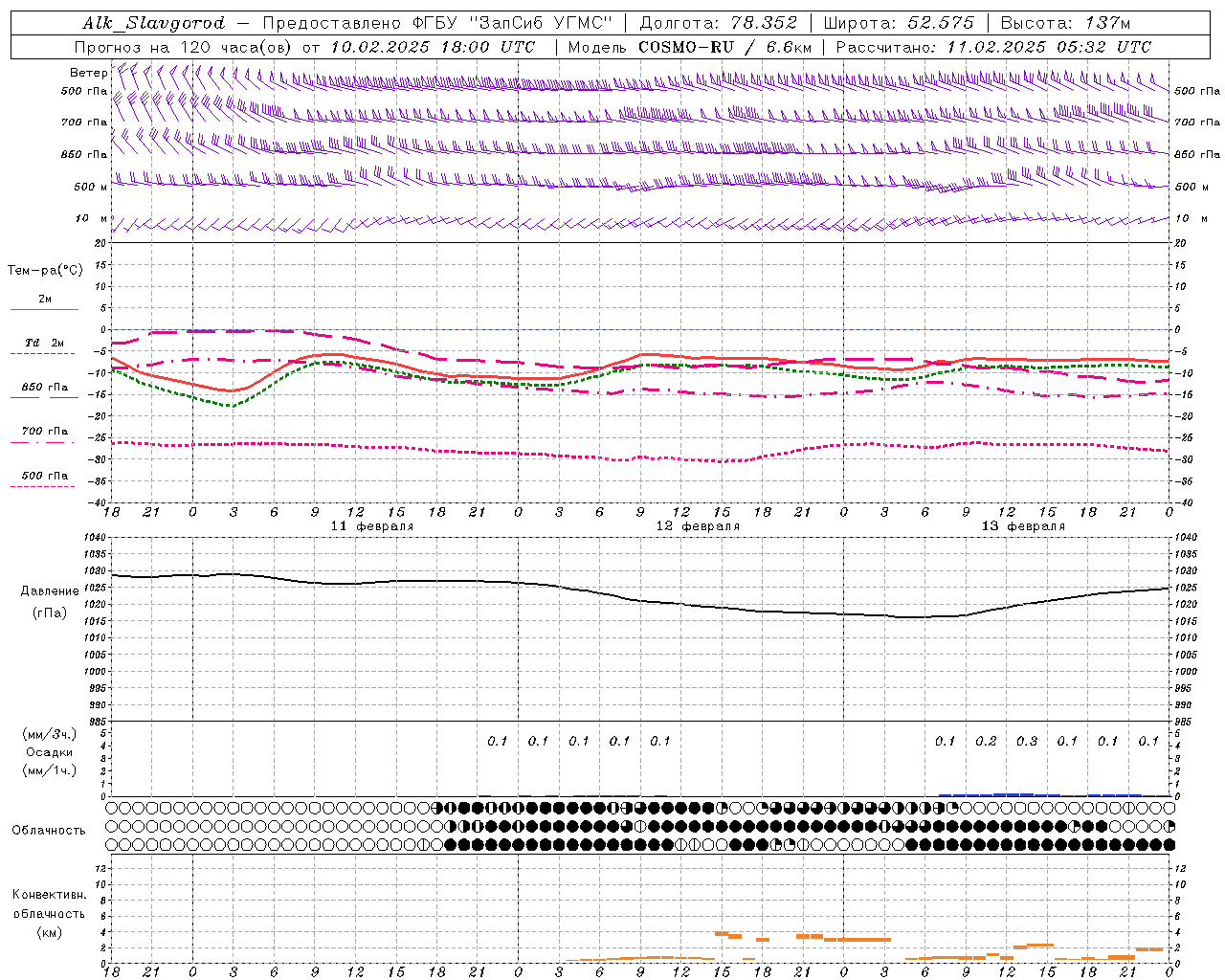This screenshot has height=980, width=1225.
Task: Click the Тем-ра(°C) temperature panel label
Action: pos(45,271)
